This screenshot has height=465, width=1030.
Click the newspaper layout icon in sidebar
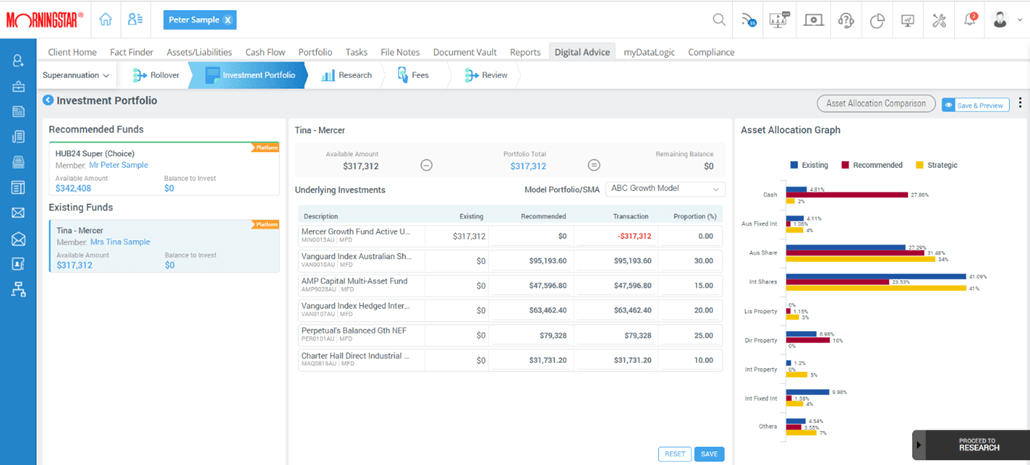[x=18, y=188]
